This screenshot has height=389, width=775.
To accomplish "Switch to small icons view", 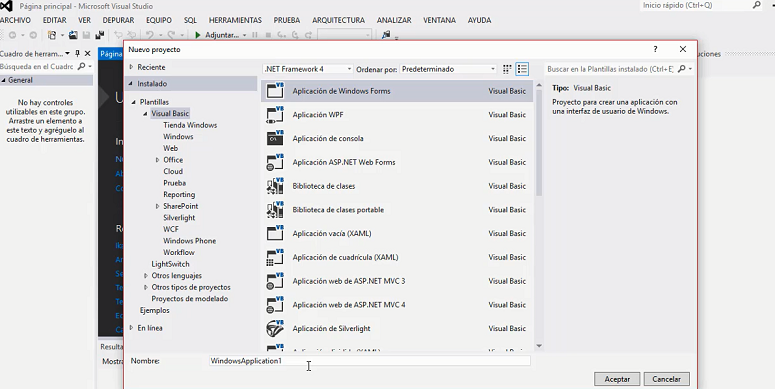I will (x=507, y=69).
